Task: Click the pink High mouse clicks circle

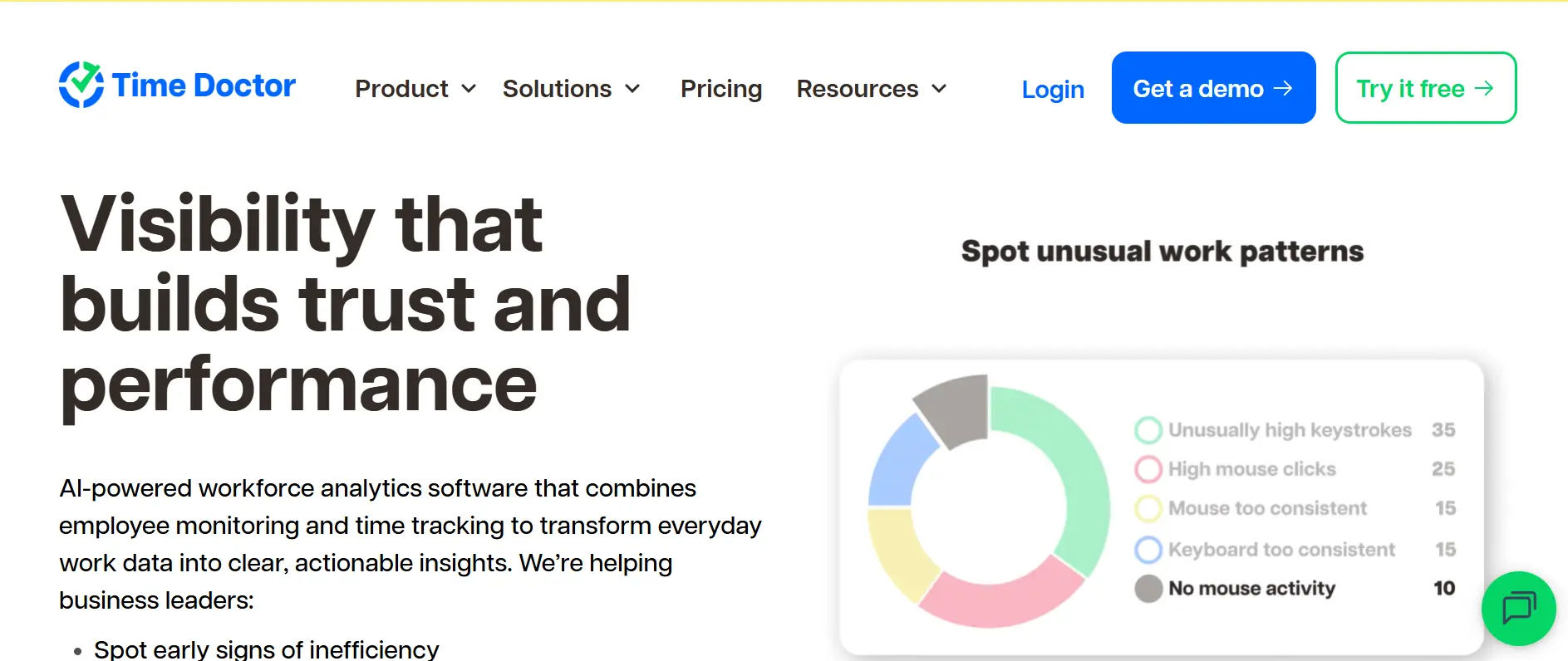Action: point(1148,469)
